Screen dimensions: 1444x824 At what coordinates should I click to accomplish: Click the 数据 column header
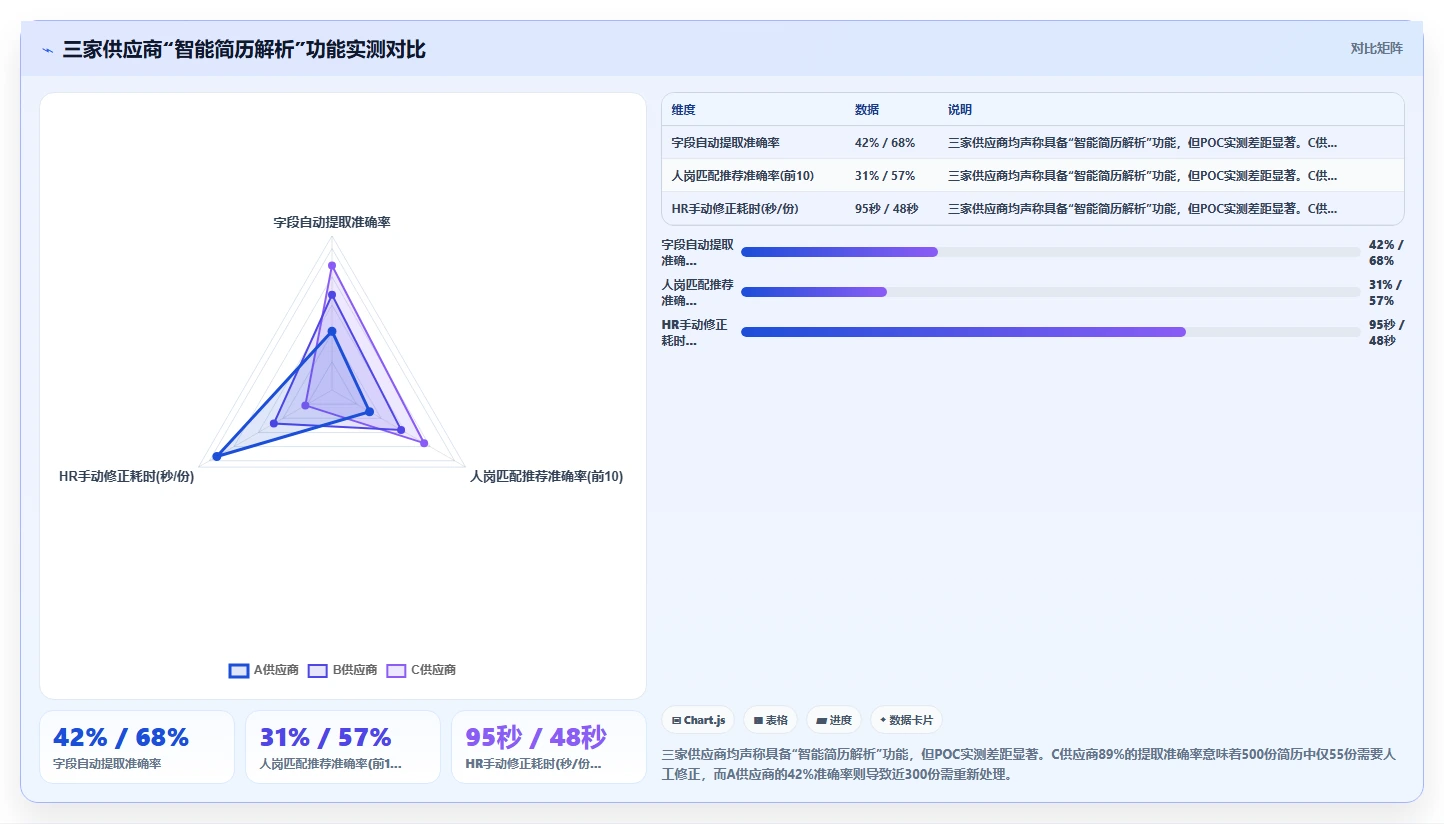point(867,110)
